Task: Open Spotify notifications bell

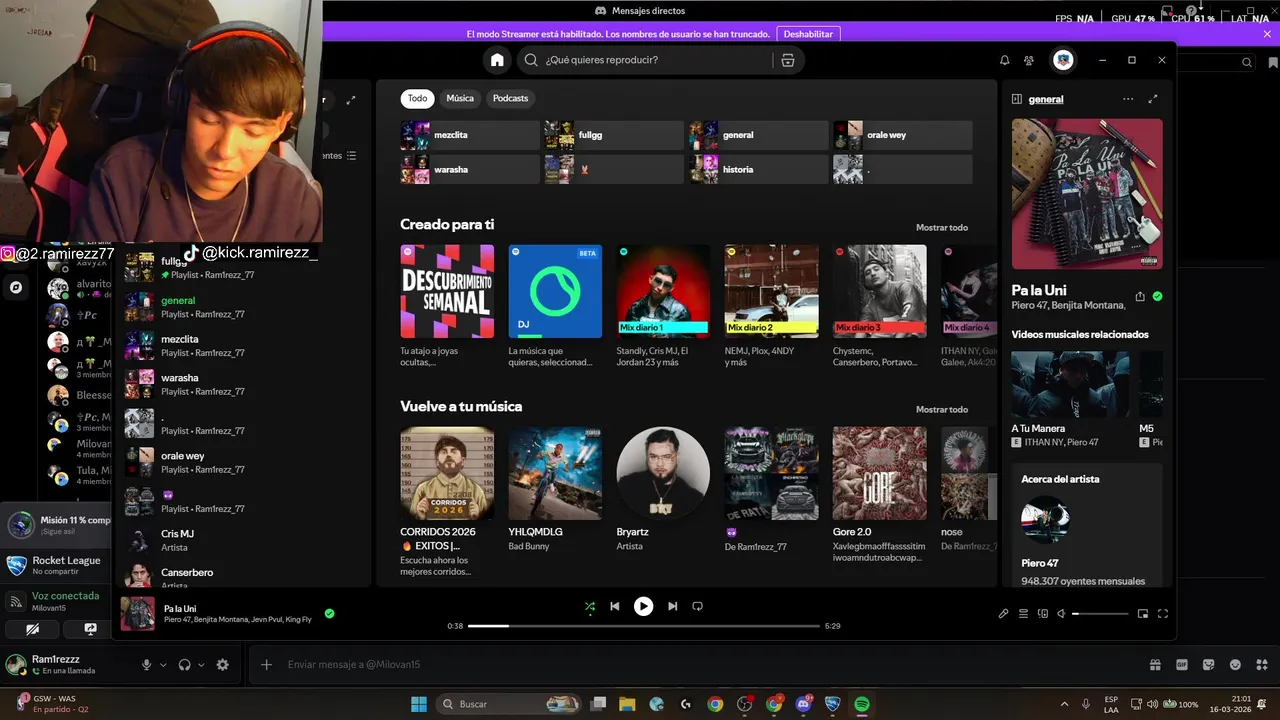Action: (x=1005, y=60)
